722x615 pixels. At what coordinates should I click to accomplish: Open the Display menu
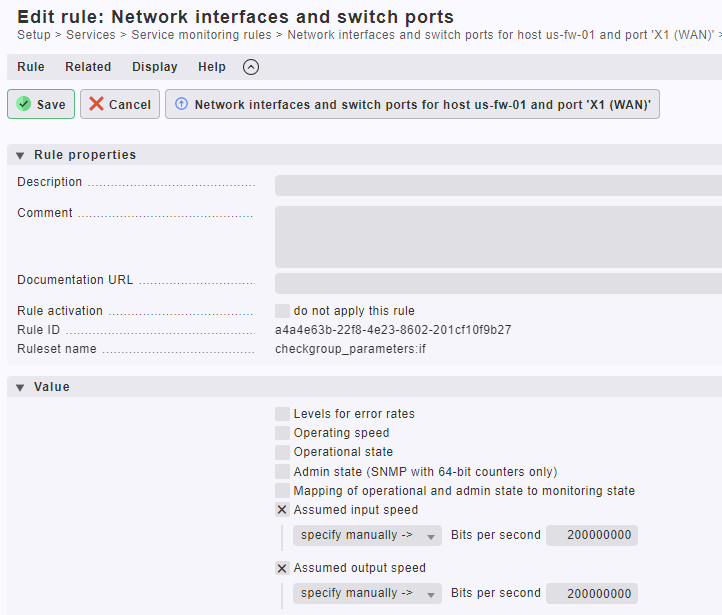click(x=155, y=67)
